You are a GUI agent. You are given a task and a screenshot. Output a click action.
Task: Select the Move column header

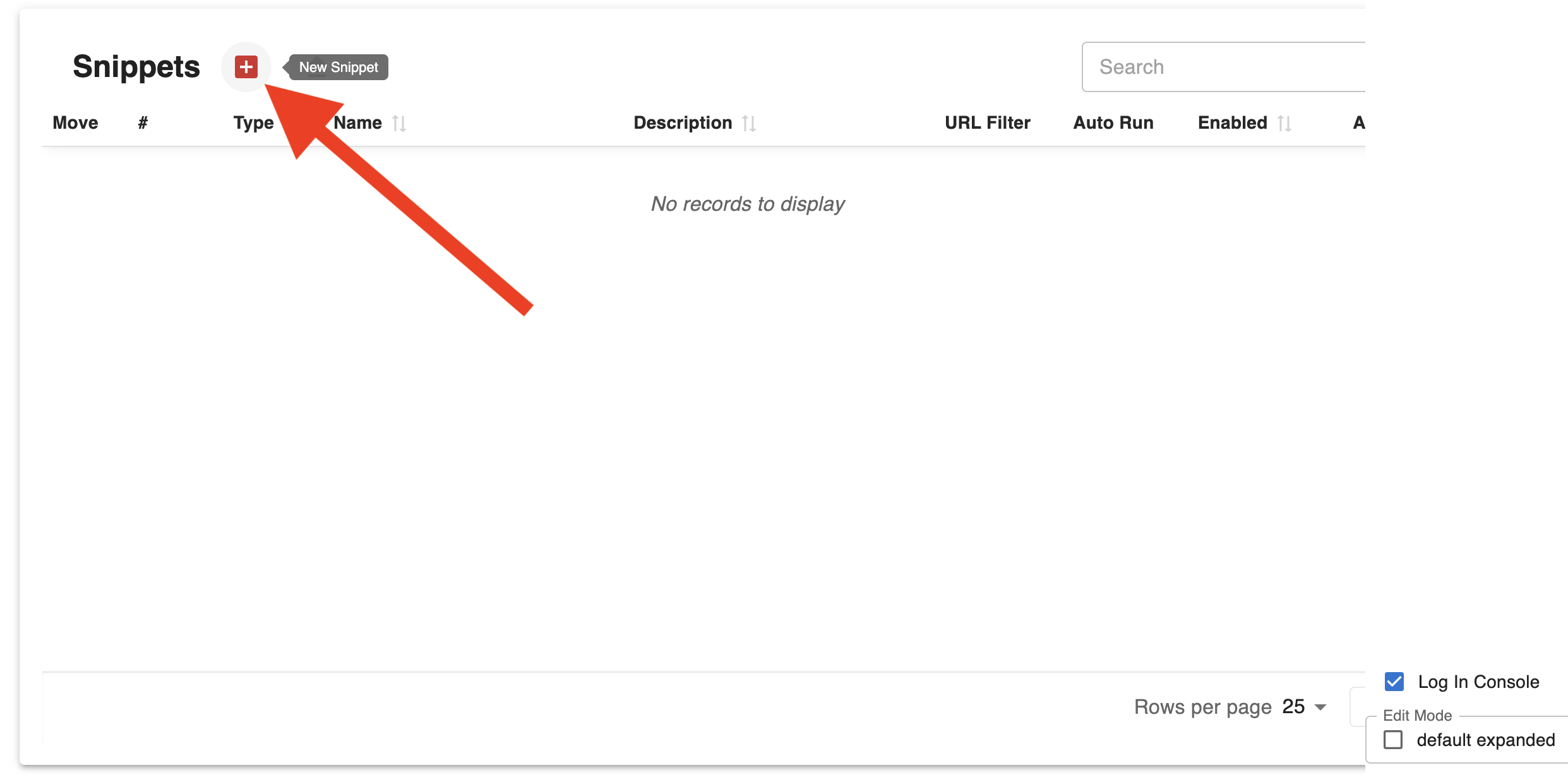point(76,123)
